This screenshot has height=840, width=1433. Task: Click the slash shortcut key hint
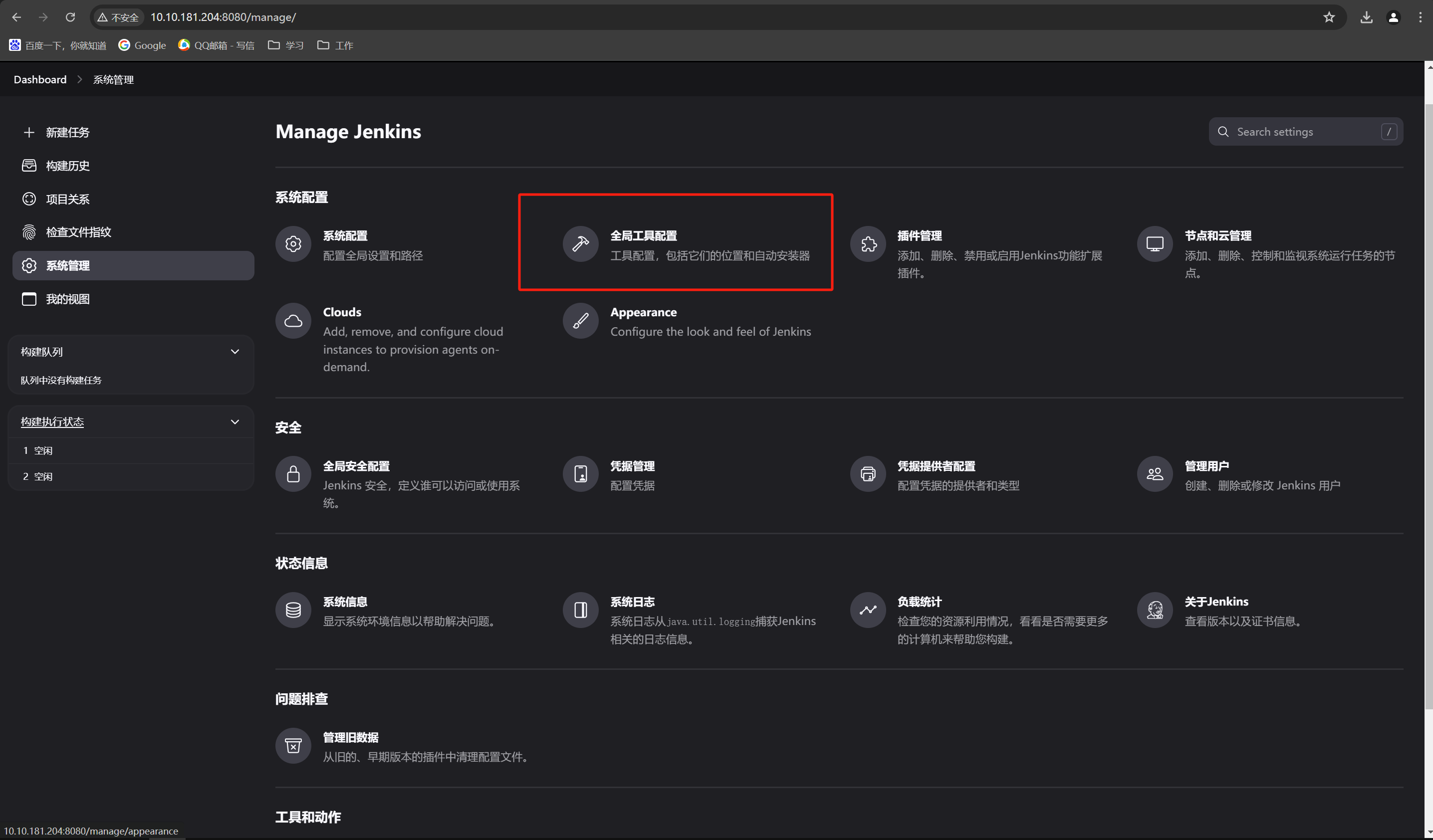coord(1389,132)
